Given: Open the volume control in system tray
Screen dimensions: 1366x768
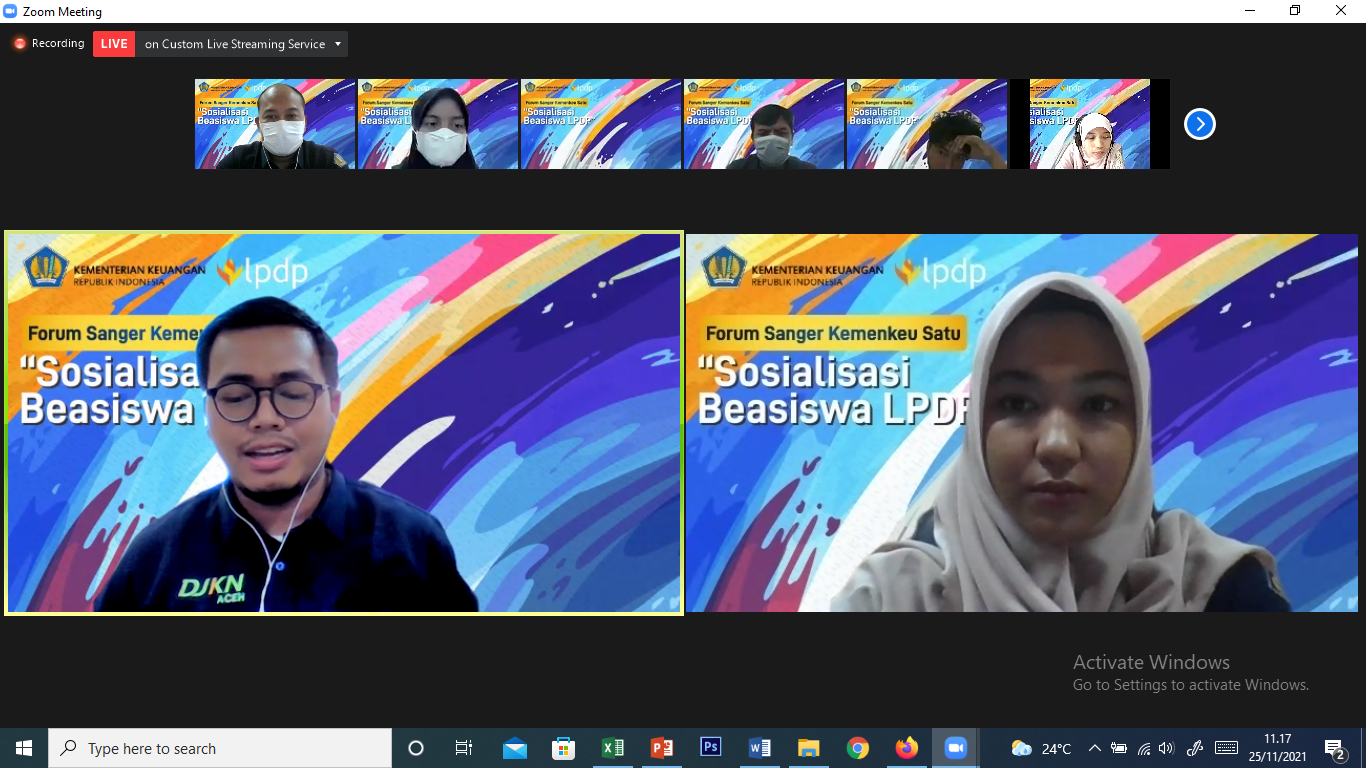Looking at the screenshot, I should pyautogui.click(x=1166, y=748).
